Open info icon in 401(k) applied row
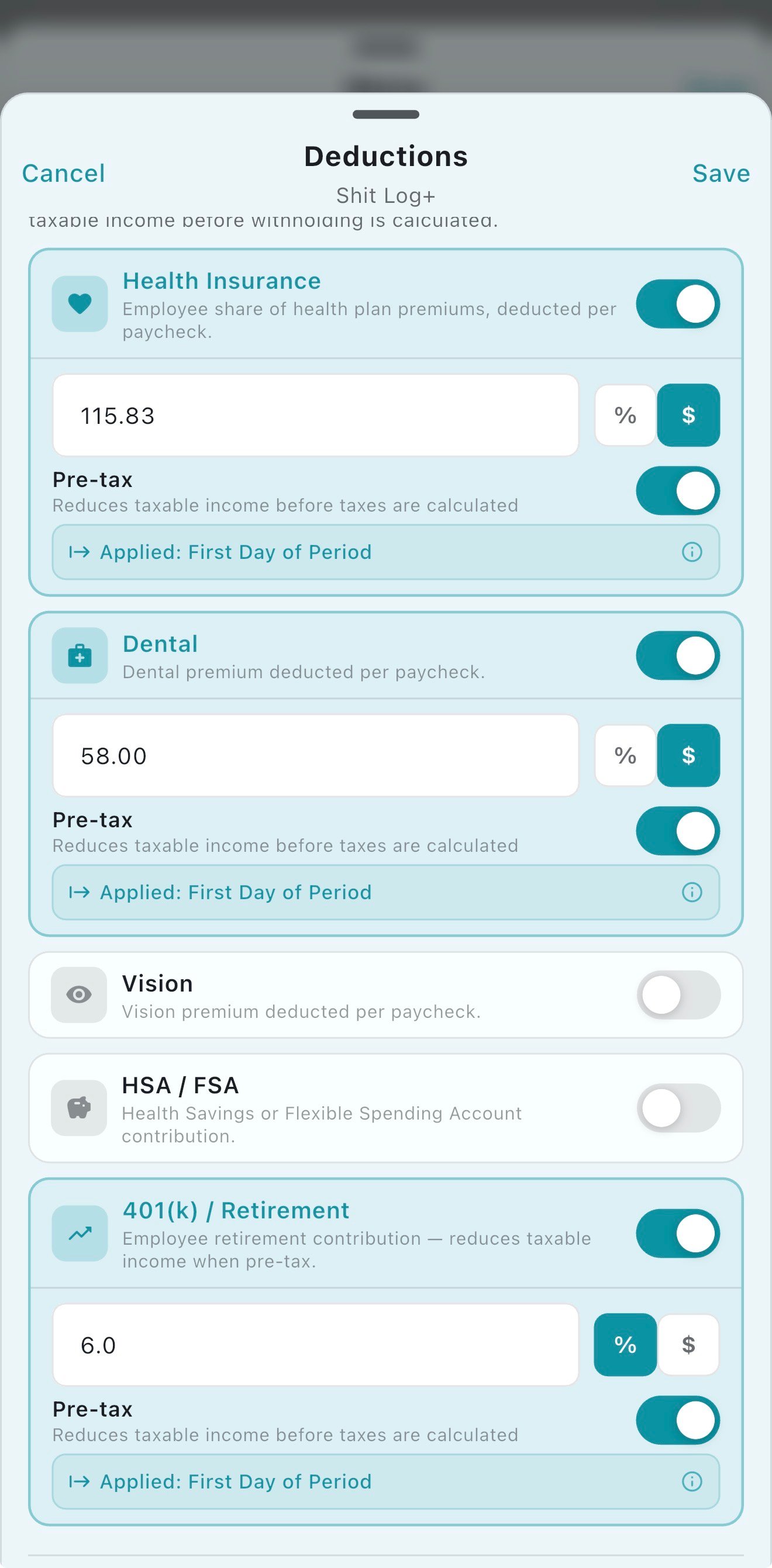Image resolution: width=772 pixels, height=1568 pixels. point(692,1481)
